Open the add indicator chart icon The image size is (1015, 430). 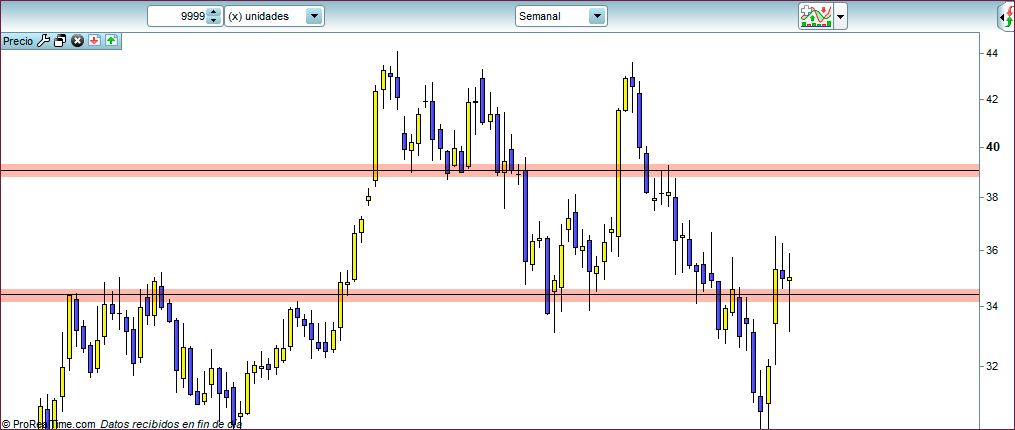[815, 16]
